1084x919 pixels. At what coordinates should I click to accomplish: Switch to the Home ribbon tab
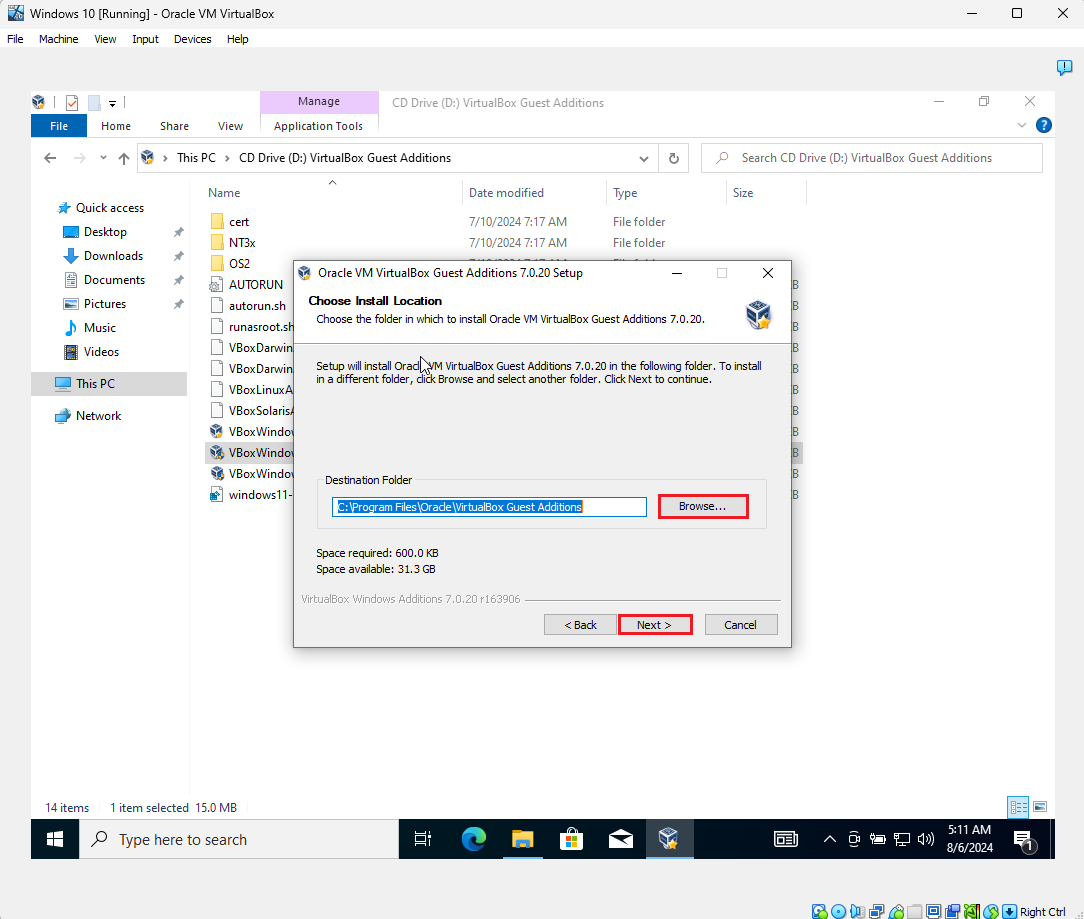(115, 126)
